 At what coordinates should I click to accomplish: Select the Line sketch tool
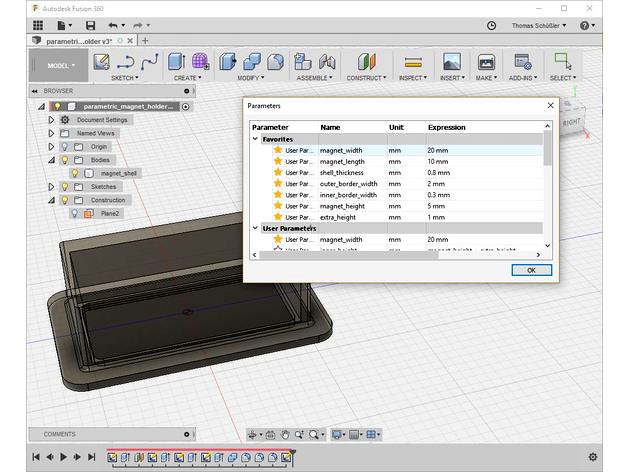click(126, 62)
